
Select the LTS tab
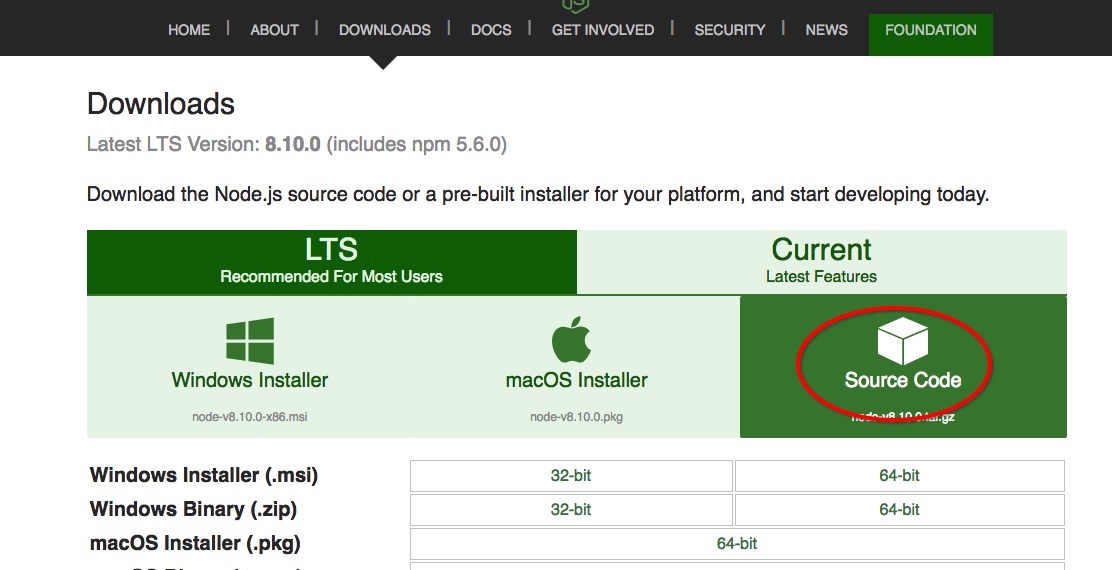pos(332,262)
